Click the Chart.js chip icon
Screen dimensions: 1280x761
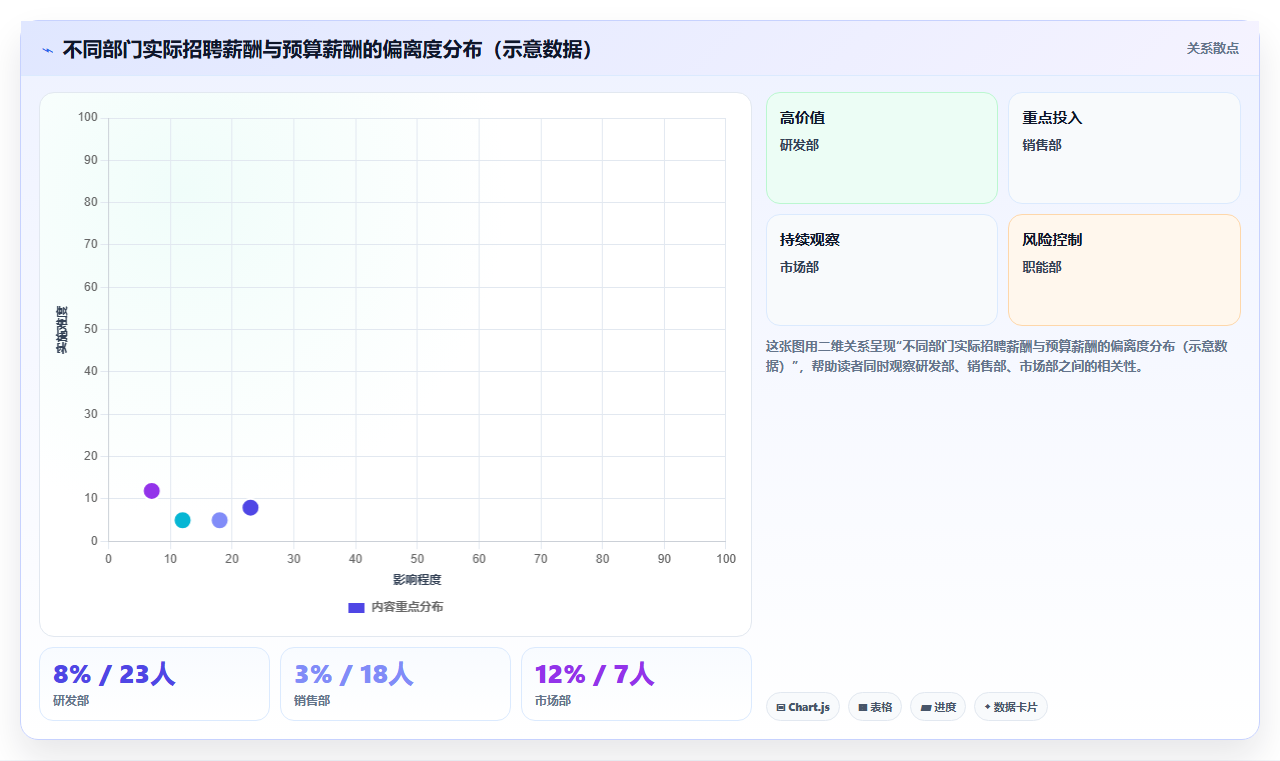[781, 707]
